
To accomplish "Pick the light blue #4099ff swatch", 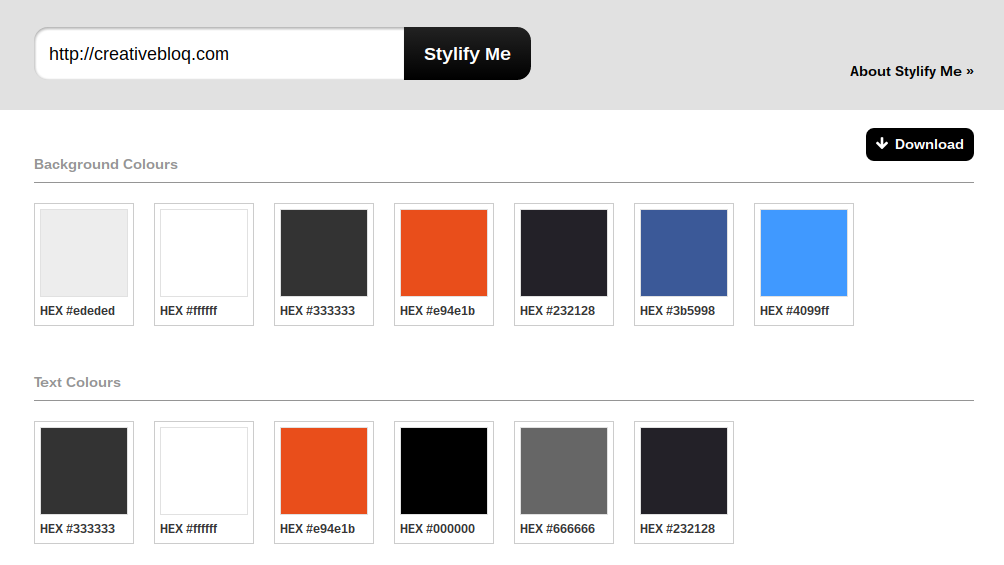I will click(804, 253).
